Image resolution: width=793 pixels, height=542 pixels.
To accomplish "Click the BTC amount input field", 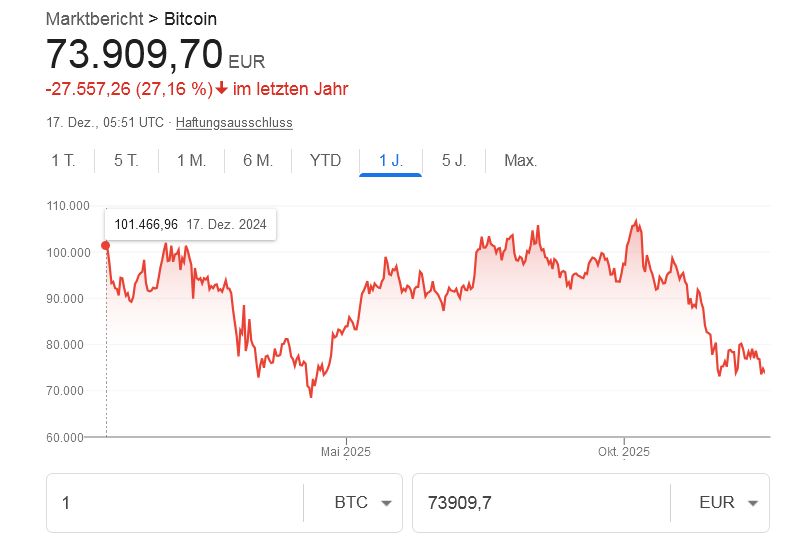I will coord(175,503).
